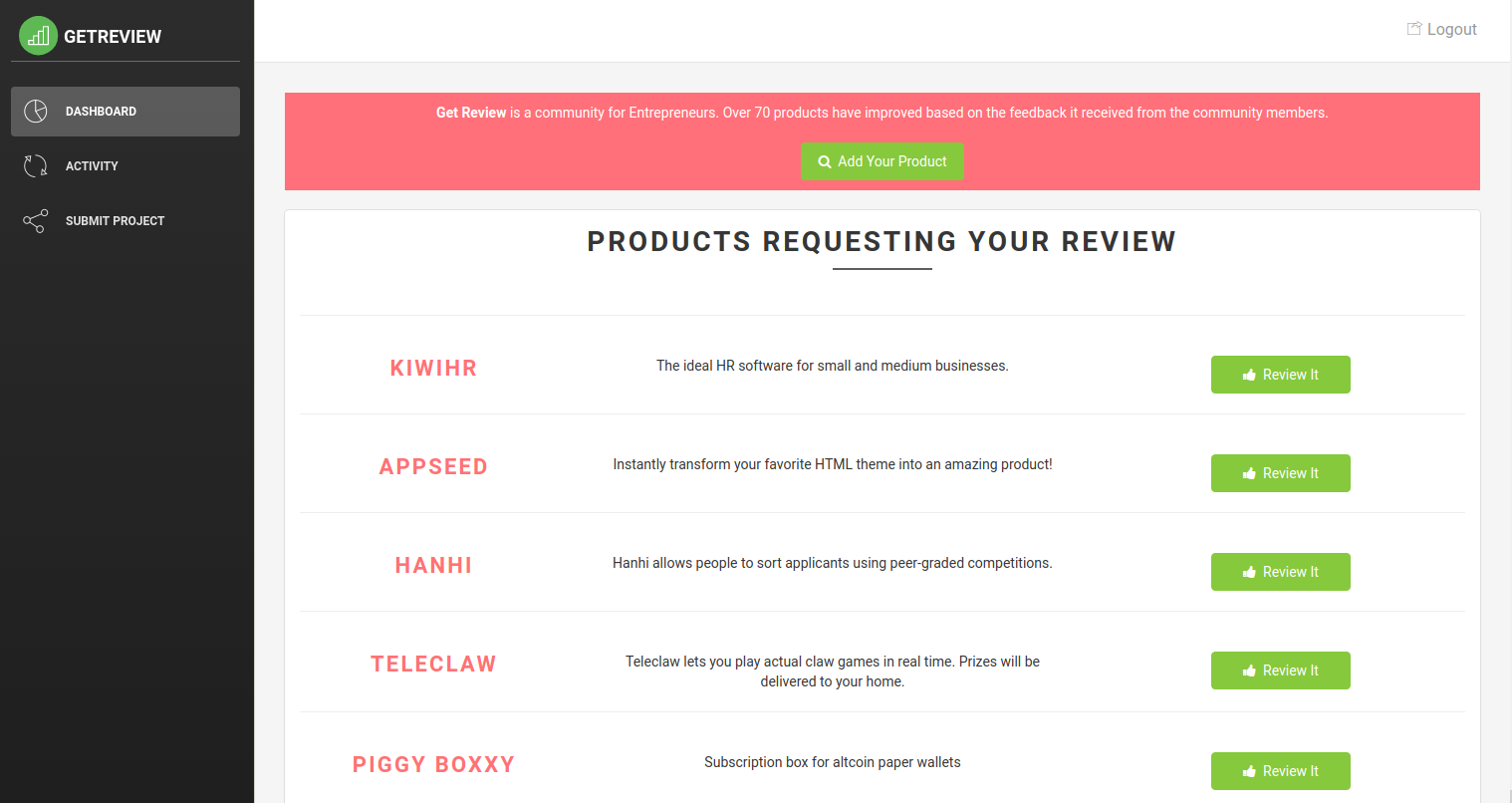Click Review It for Hanhi

click(1281, 572)
